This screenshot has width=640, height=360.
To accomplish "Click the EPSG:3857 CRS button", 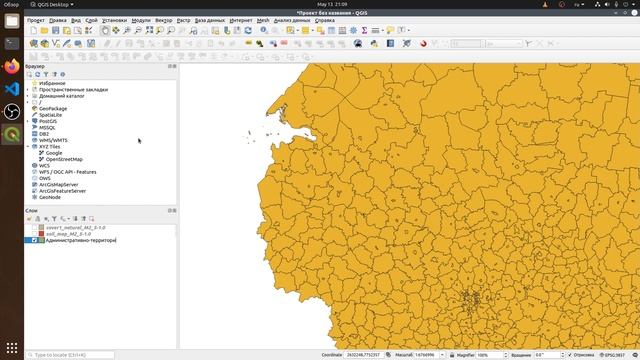I will click(613, 355).
